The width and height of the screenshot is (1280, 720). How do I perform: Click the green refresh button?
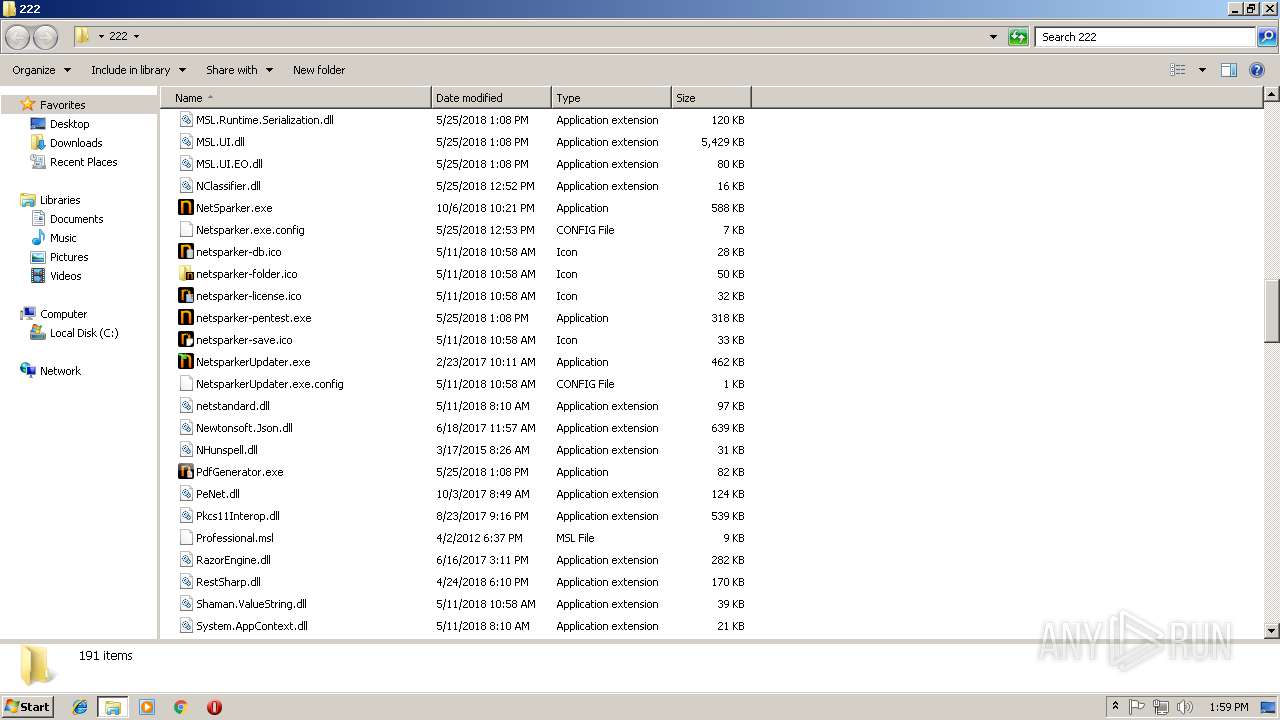point(1018,37)
